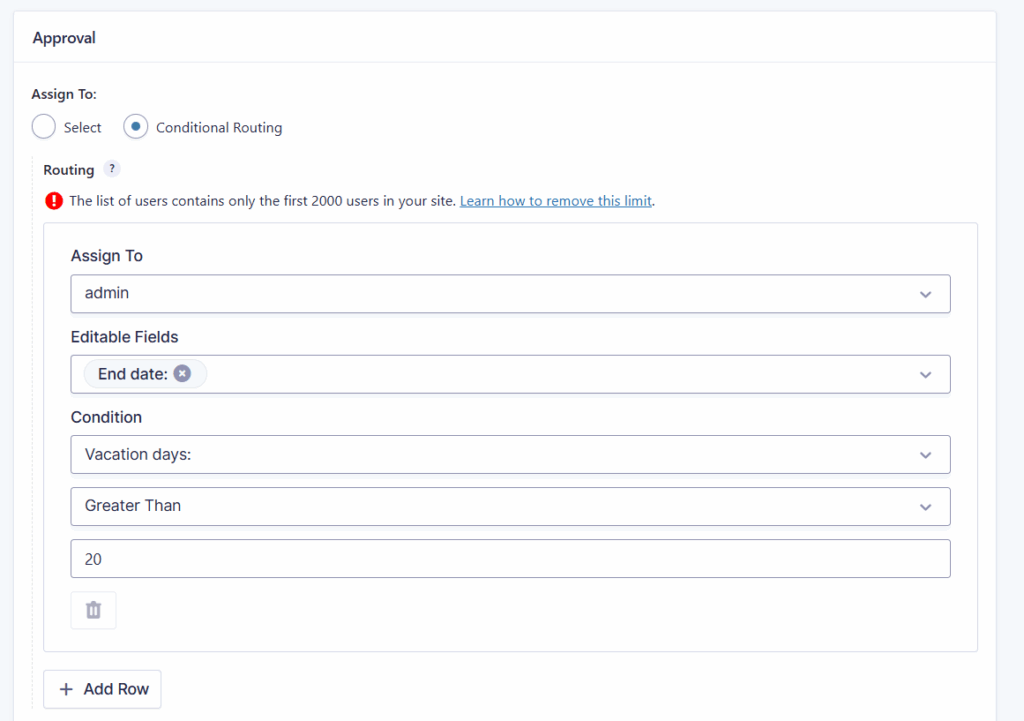Delete the routing row with trash icon

click(93, 610)
